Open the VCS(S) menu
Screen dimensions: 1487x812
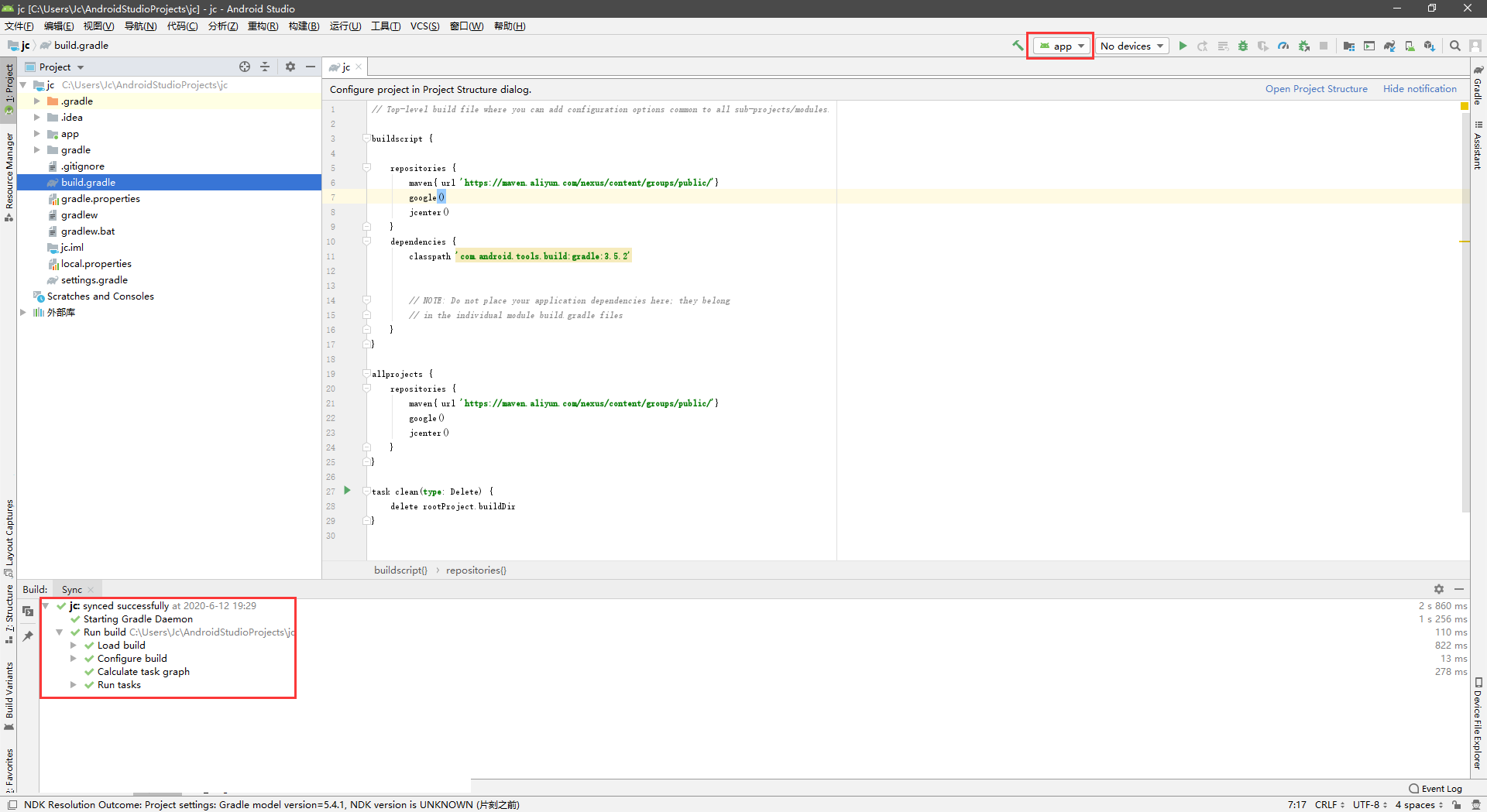(424, 26)
